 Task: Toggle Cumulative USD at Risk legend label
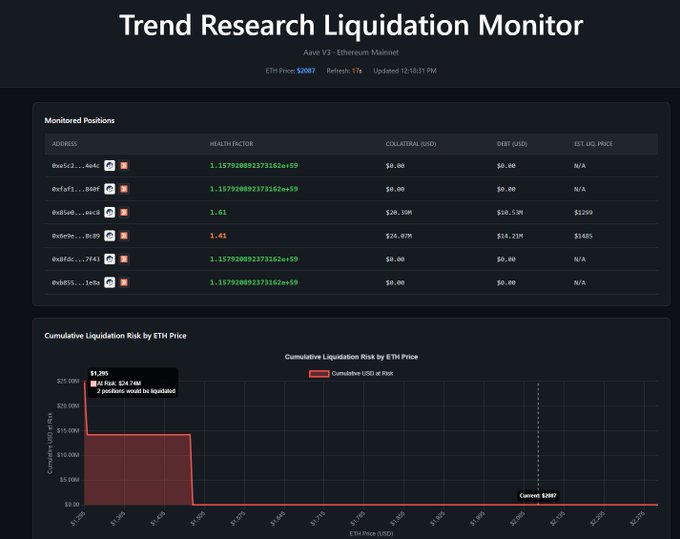360,373
